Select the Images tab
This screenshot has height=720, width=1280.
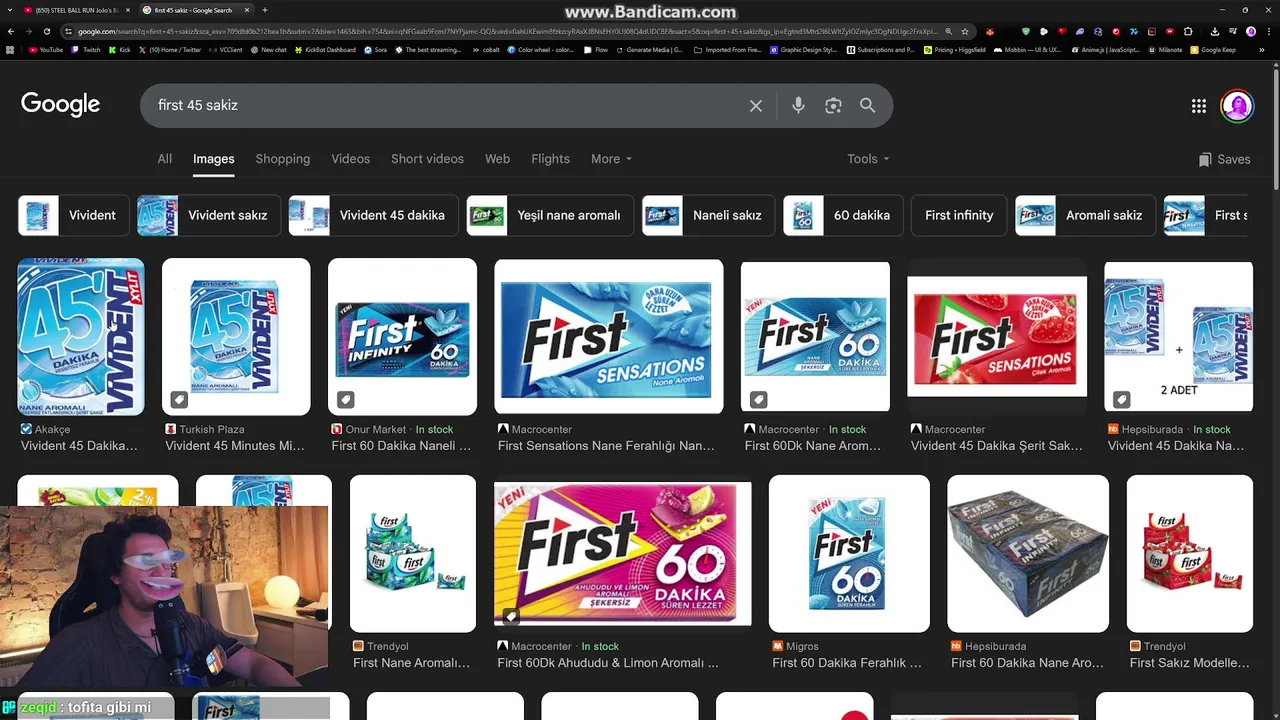click(213, 159)
